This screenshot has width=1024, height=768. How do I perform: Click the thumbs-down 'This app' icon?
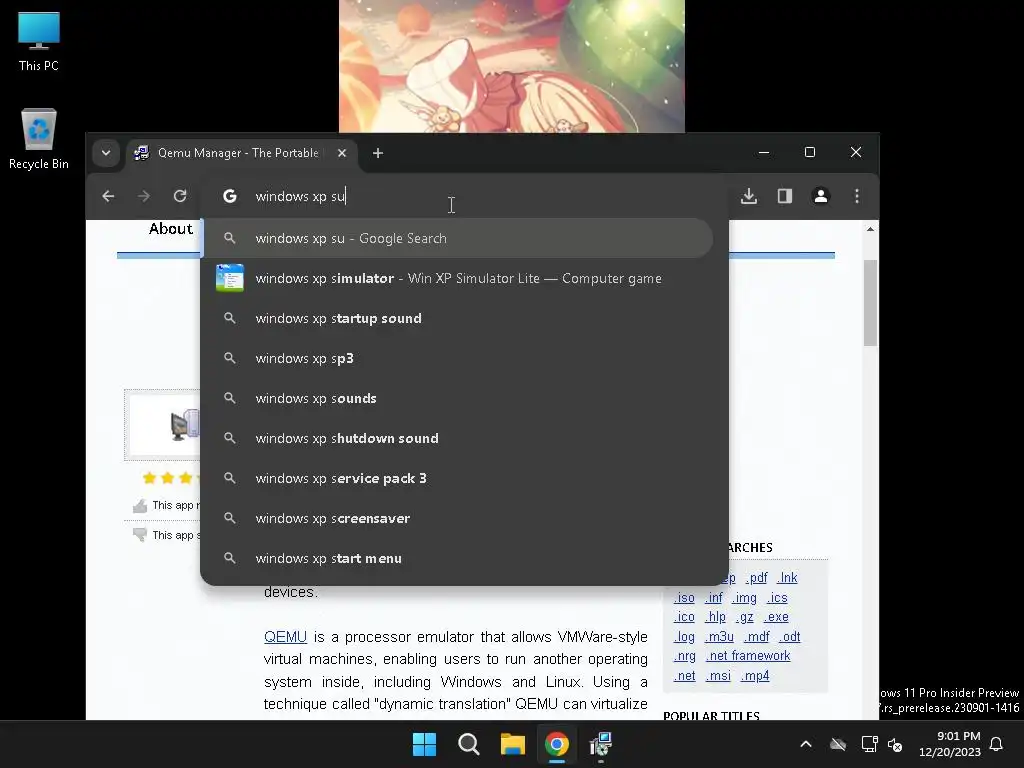140,535
